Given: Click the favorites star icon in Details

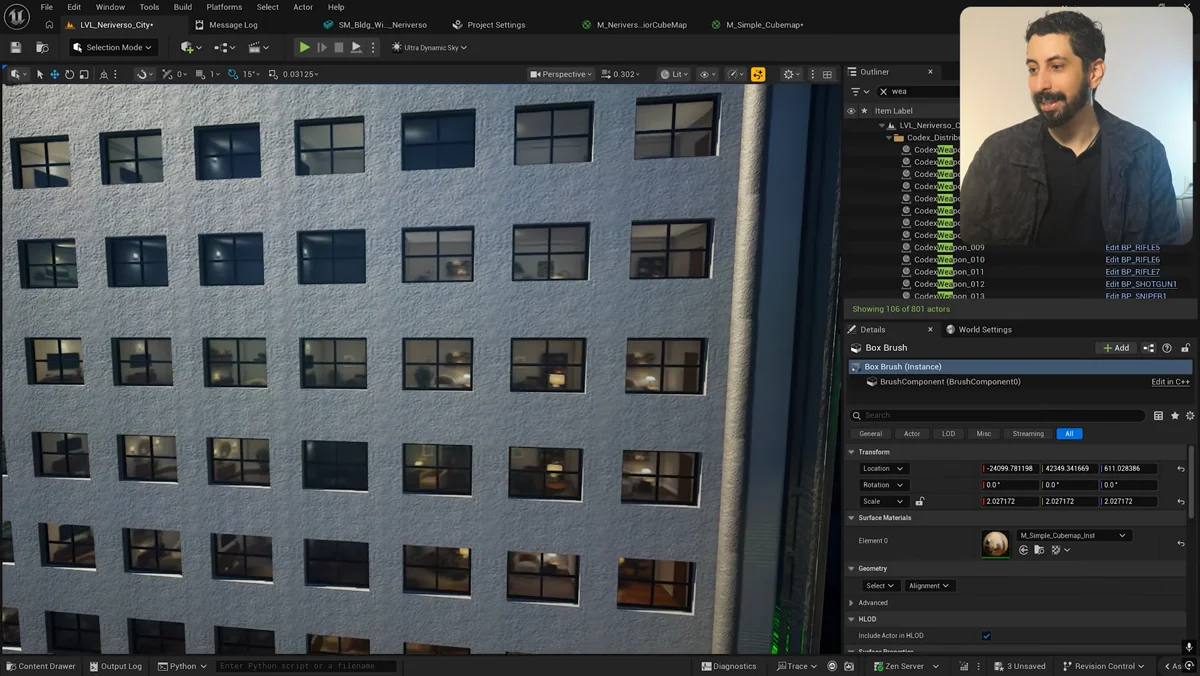Looking at the screenshot, I should pos(1175,415).
